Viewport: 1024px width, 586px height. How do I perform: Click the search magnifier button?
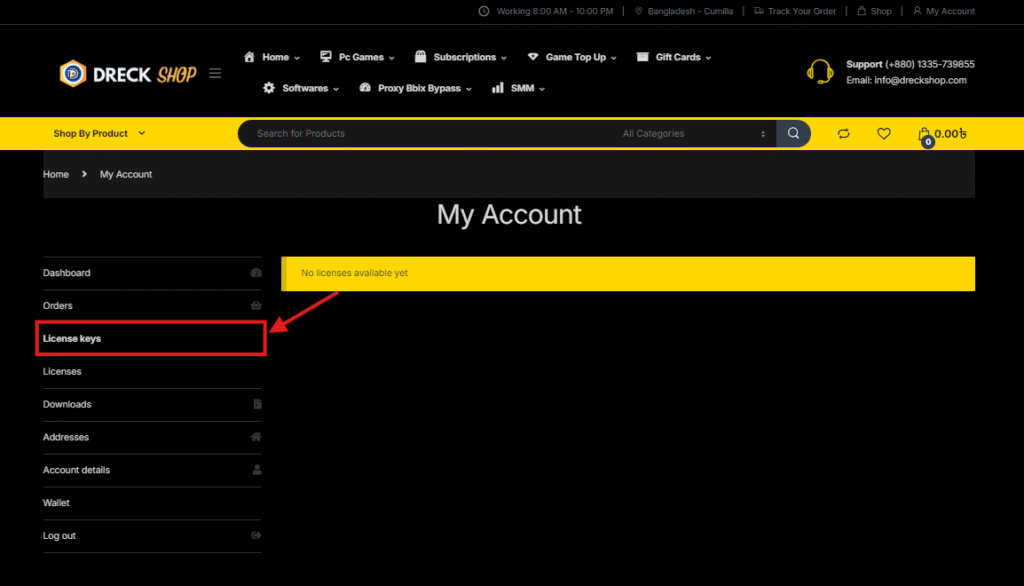[793, 133]
